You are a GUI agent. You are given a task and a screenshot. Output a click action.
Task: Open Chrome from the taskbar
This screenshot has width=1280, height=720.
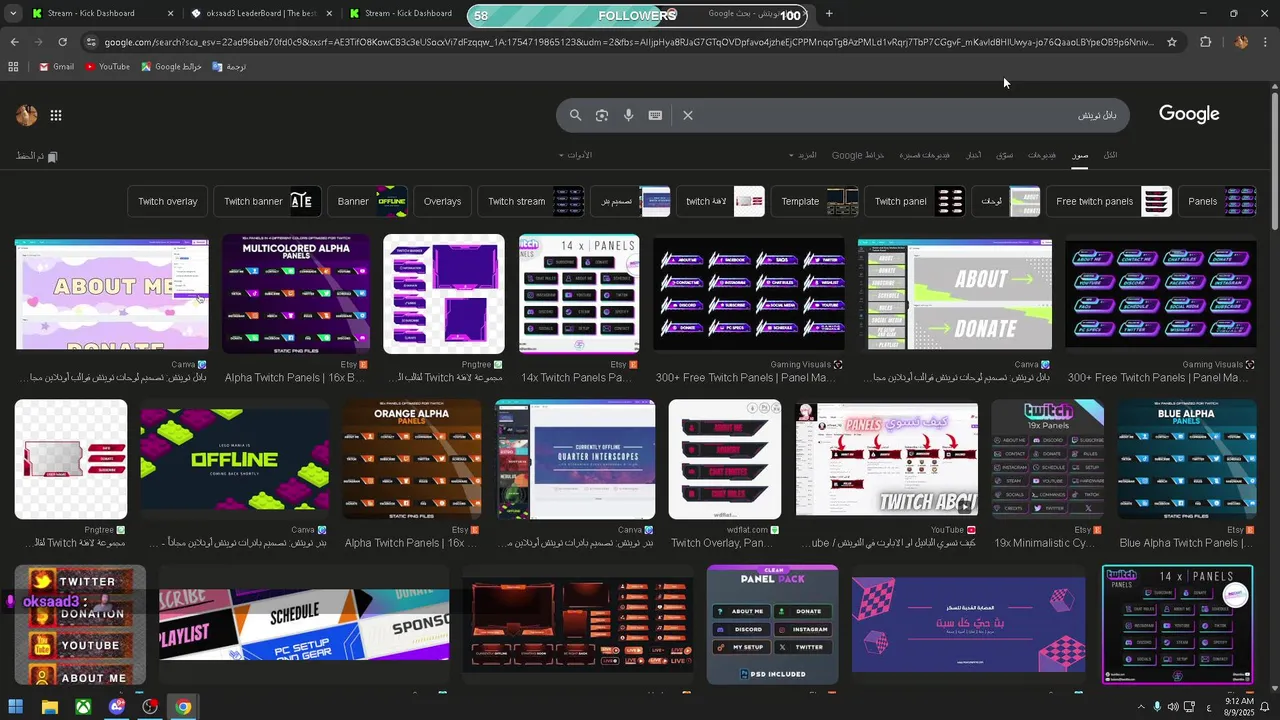point(183,707)
